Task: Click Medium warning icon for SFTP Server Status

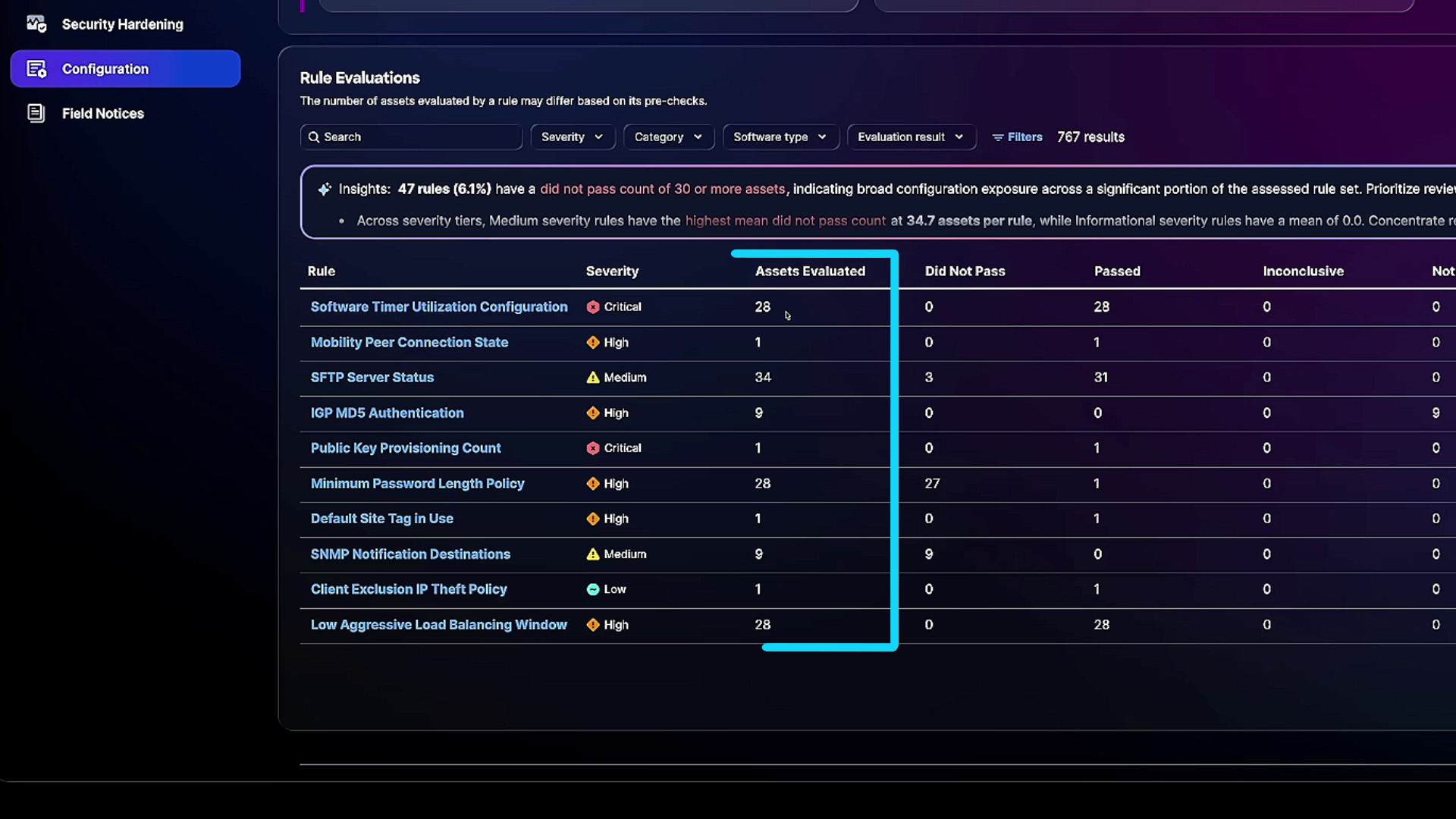Action: click(x=593, y=378)
